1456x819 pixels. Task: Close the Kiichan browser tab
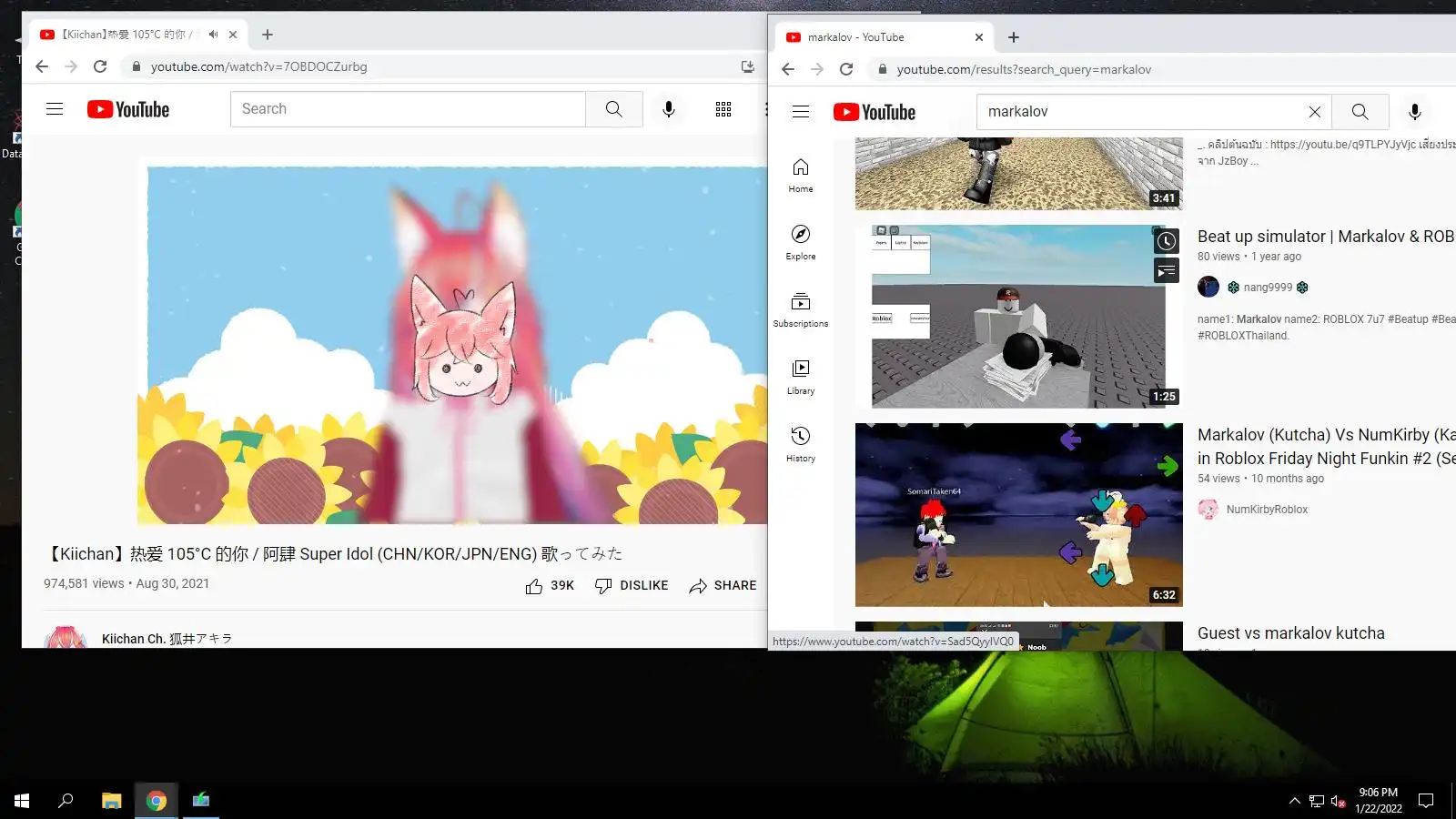(233, 35)
